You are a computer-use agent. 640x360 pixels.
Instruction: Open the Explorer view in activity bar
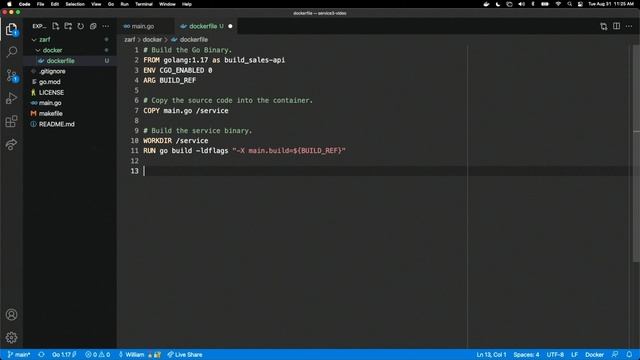(x=11, y=29)
